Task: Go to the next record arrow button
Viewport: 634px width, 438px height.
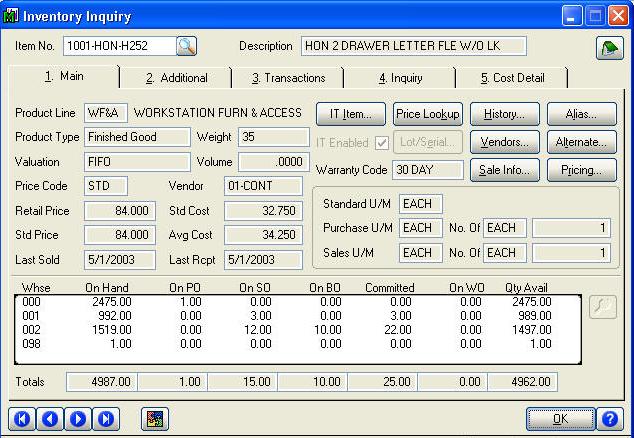Action: click(77, 418)
